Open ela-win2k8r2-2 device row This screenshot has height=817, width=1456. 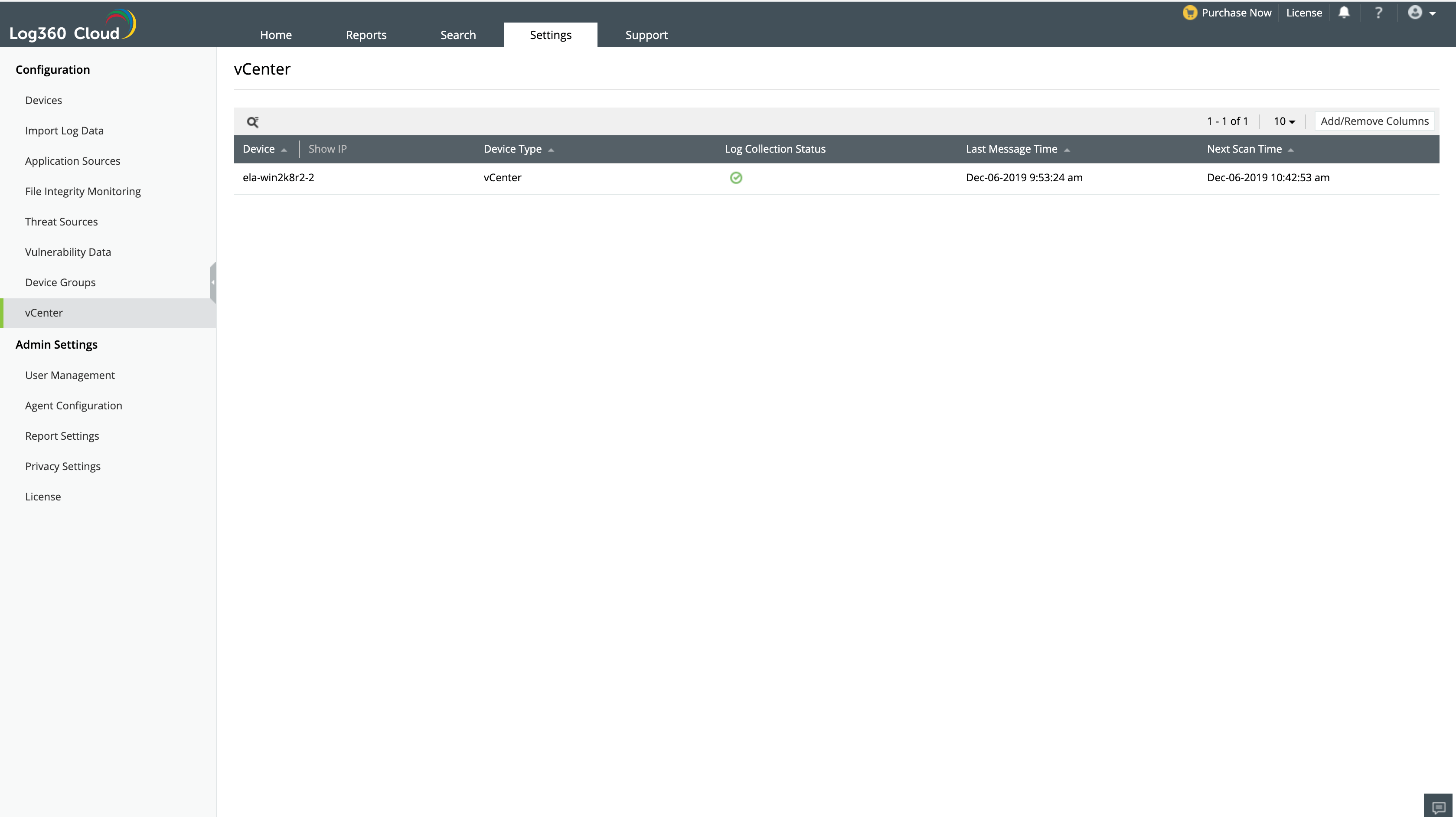pos(278,177)
